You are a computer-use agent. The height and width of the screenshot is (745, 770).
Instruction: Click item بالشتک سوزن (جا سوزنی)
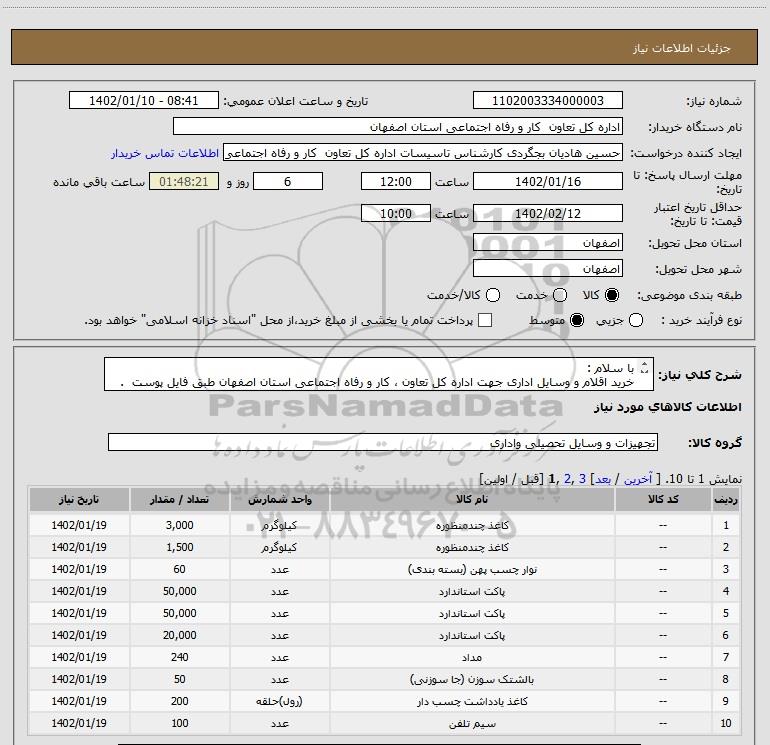click(472, 679)
